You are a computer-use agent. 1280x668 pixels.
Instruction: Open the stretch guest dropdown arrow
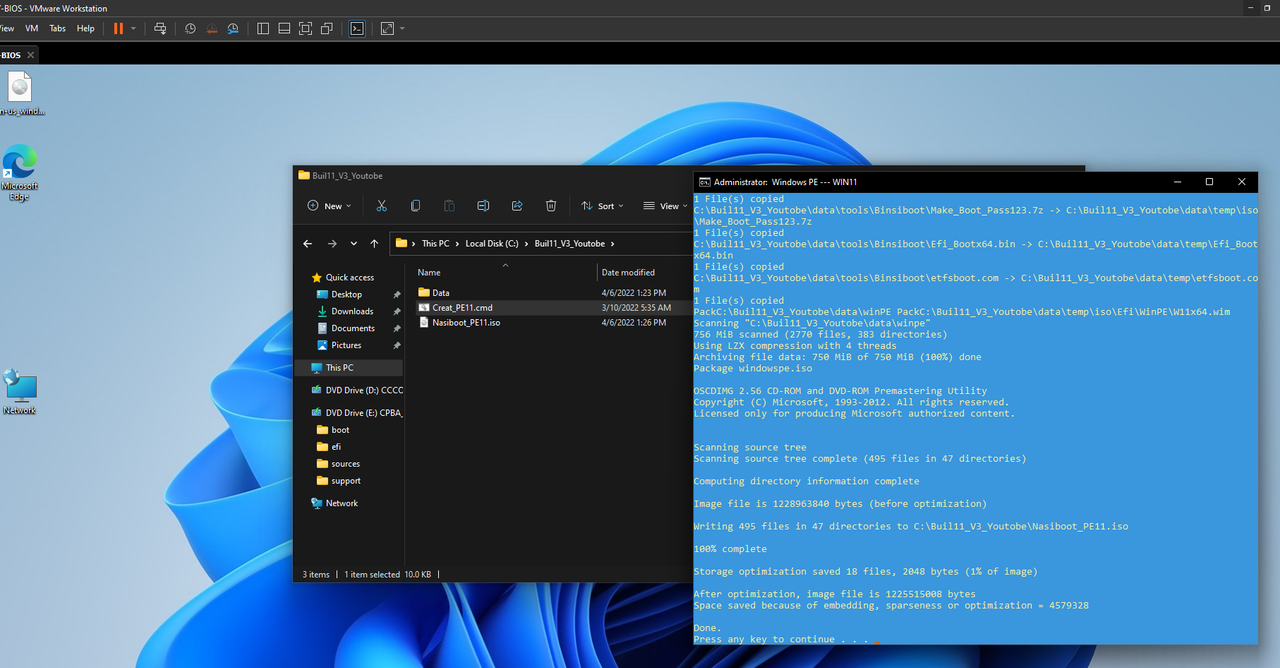coord(403,28)
